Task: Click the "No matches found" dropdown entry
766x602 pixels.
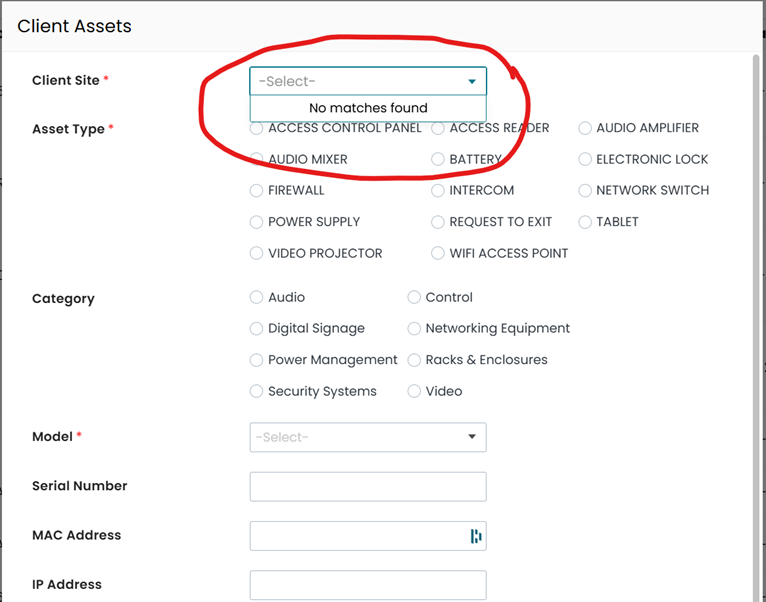Action: tap(368, 108)
